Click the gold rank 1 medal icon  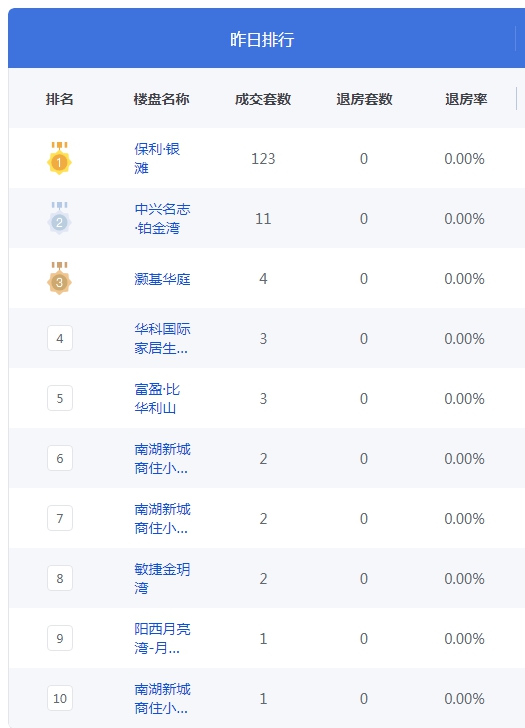pos(59,158)
